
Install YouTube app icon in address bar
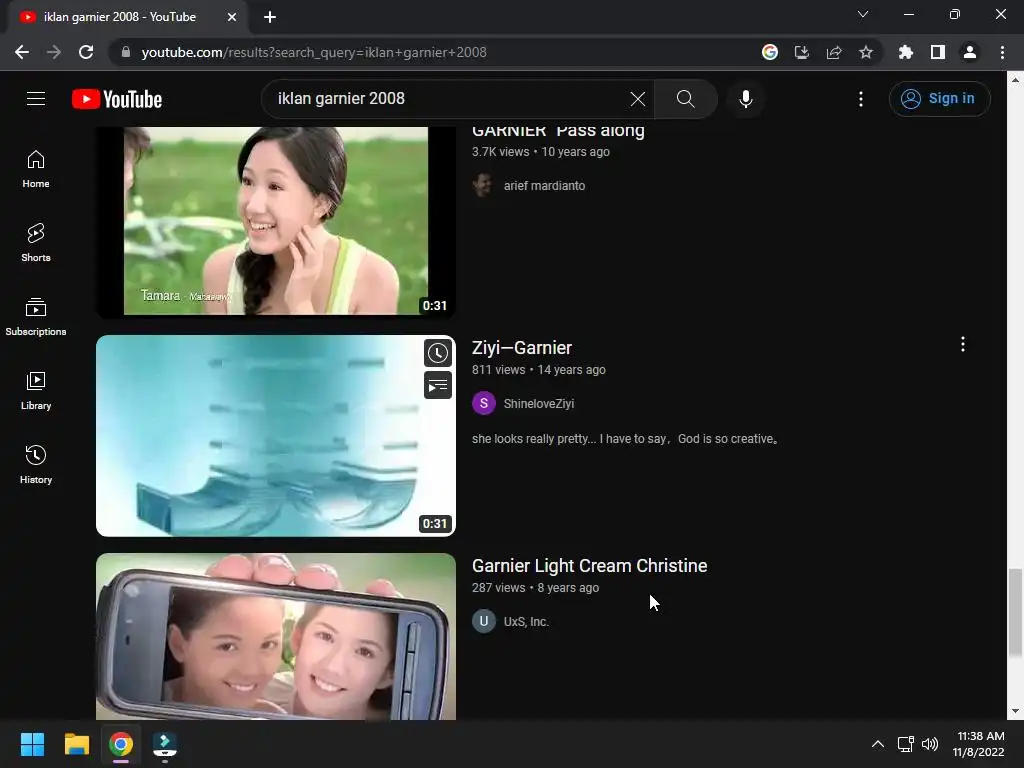tap(802, 52)
